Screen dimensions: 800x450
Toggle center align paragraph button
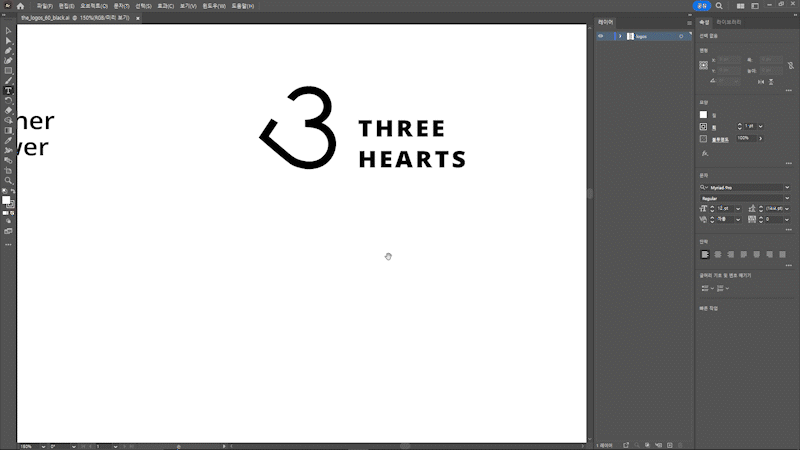pos(718,254)
